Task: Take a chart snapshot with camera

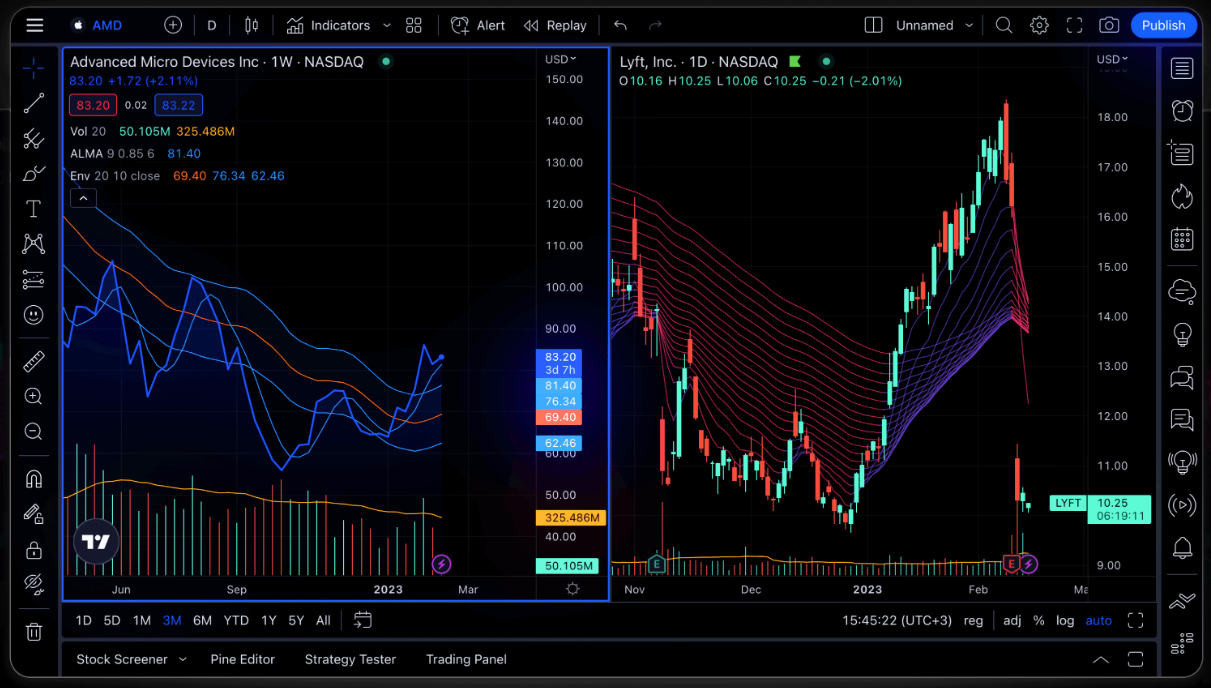Action: [1109, 25]
